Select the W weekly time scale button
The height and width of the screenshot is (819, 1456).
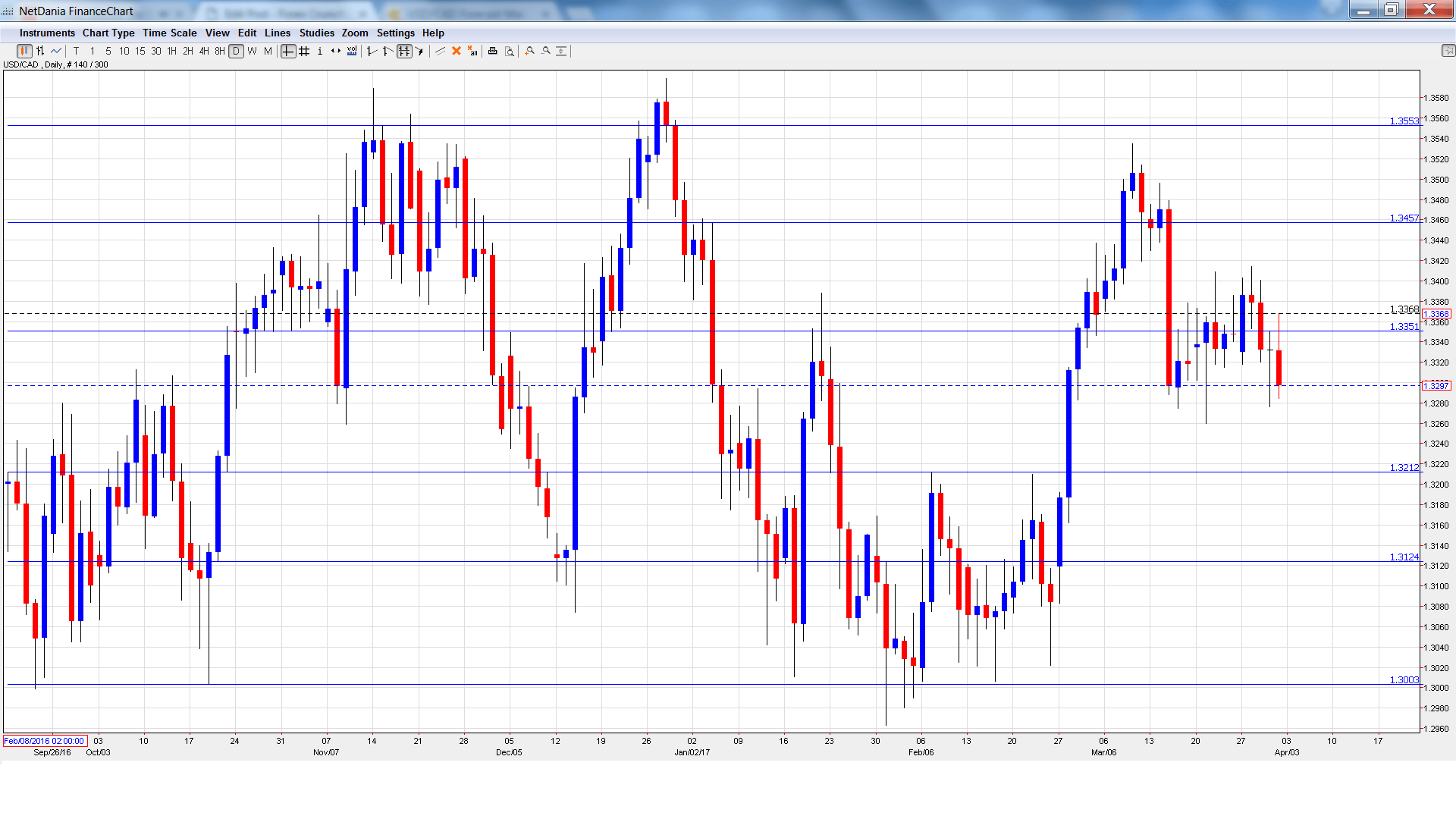tap(252, 51)
